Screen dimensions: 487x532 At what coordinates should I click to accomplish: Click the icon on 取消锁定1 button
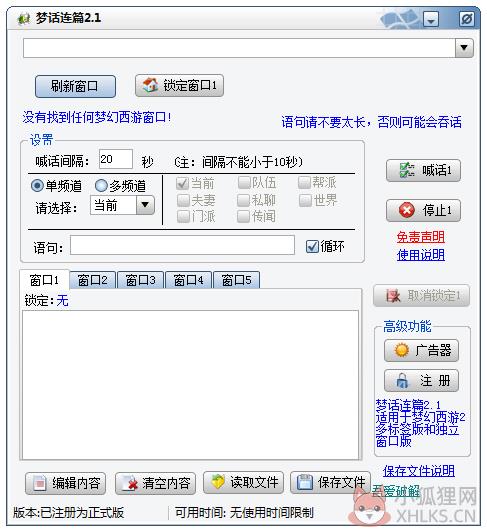click(x=393, y=296)
